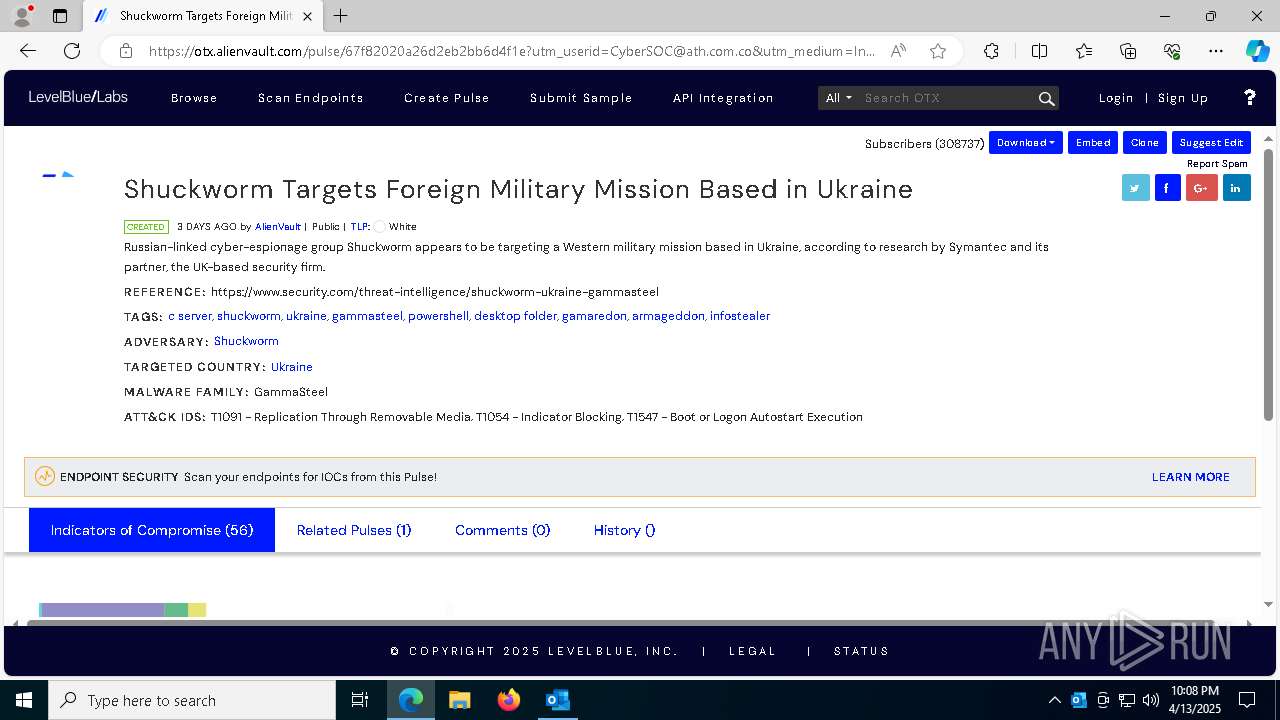Click the Embed button
The width and height of the screenshot is (1280, 720).
click(1093, 143)
